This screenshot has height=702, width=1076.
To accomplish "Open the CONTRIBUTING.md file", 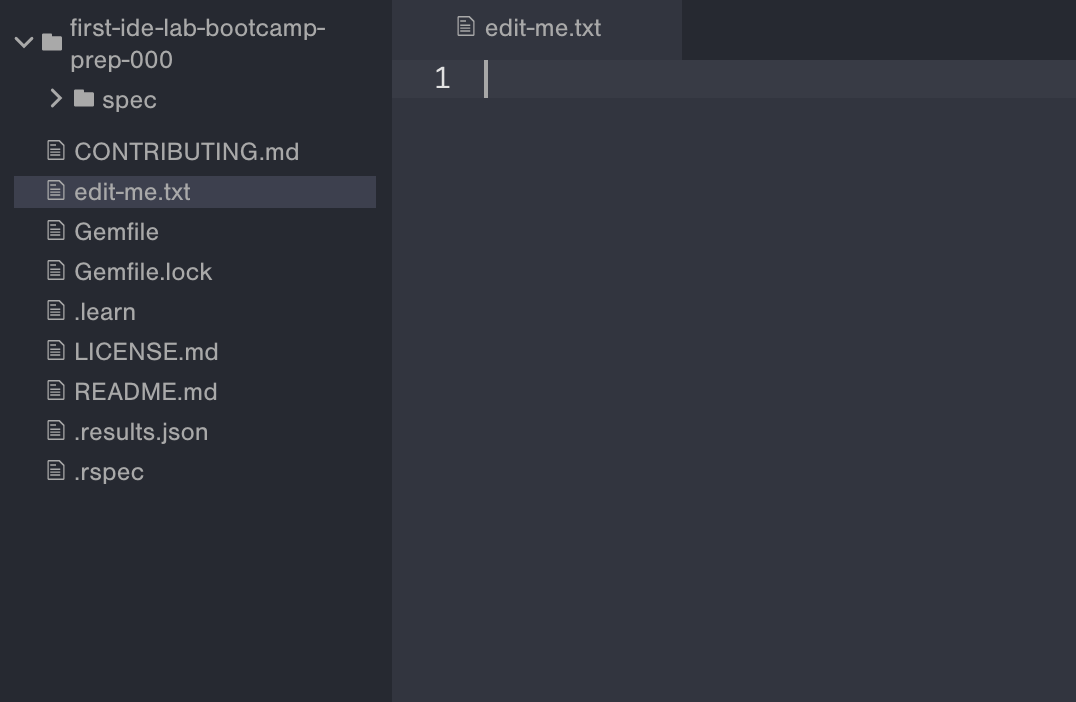I will coord(186,151).
